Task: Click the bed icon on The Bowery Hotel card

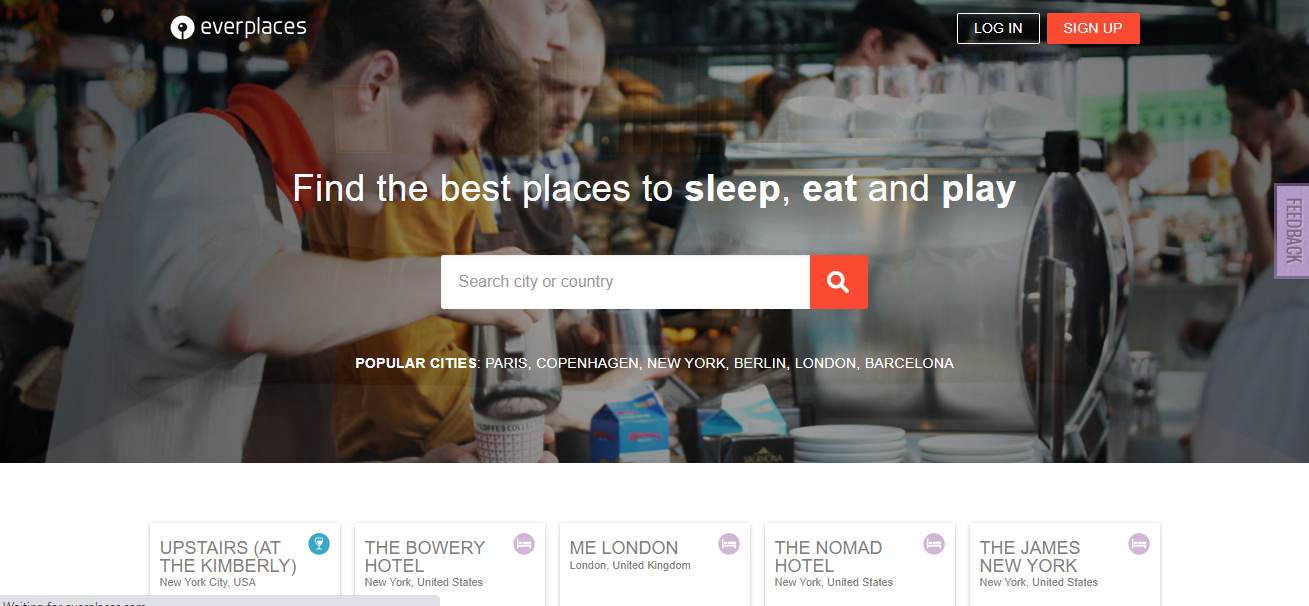Action: coord(524,544)
